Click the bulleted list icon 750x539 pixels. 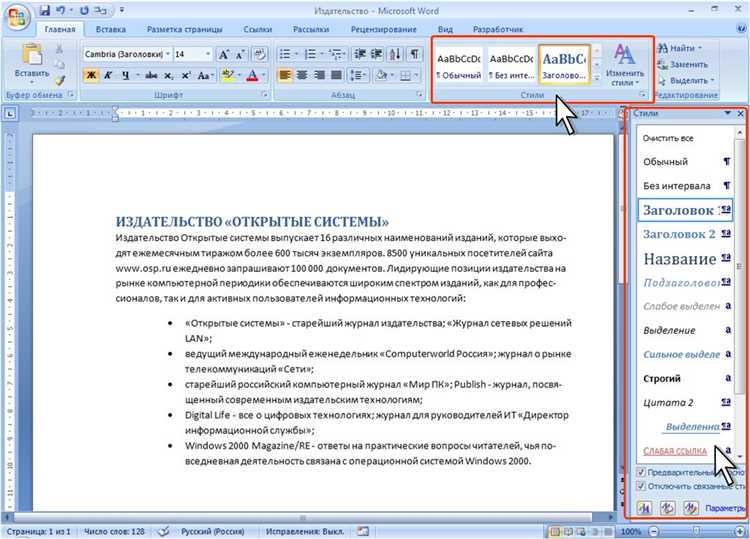[x=285, y=54]
